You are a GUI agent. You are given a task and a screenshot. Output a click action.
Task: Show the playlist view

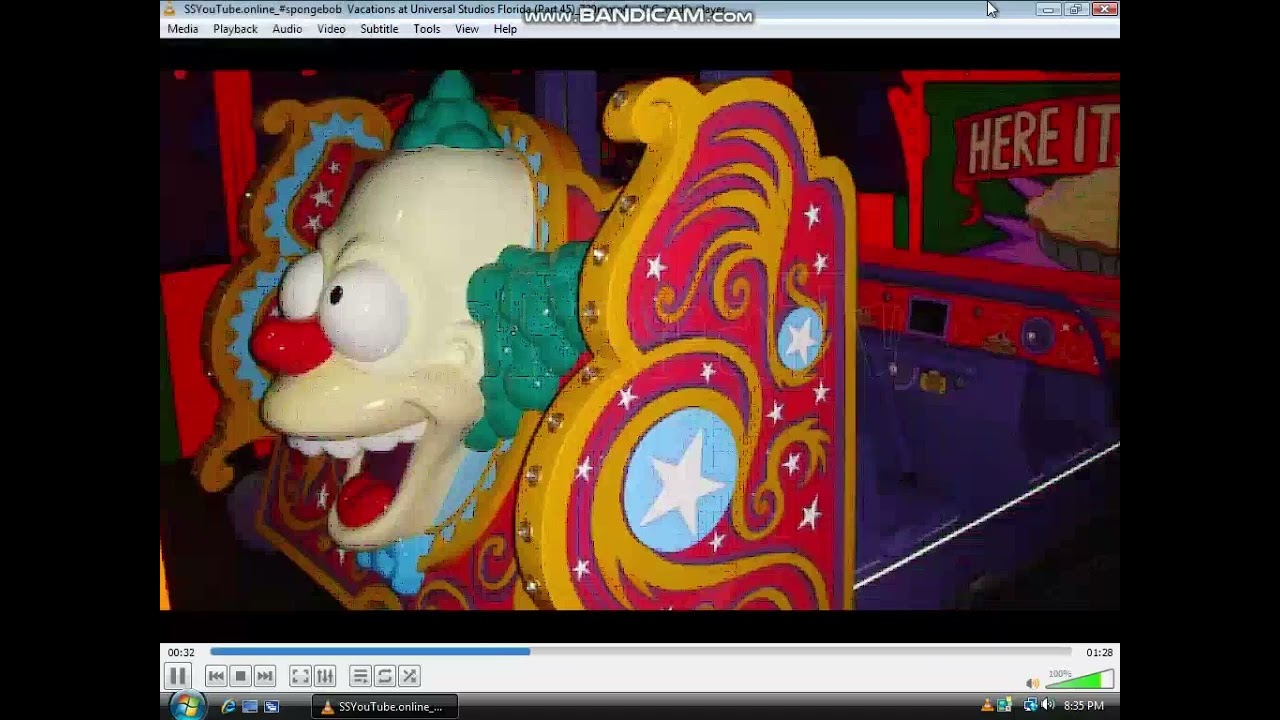tap(360, 677)
